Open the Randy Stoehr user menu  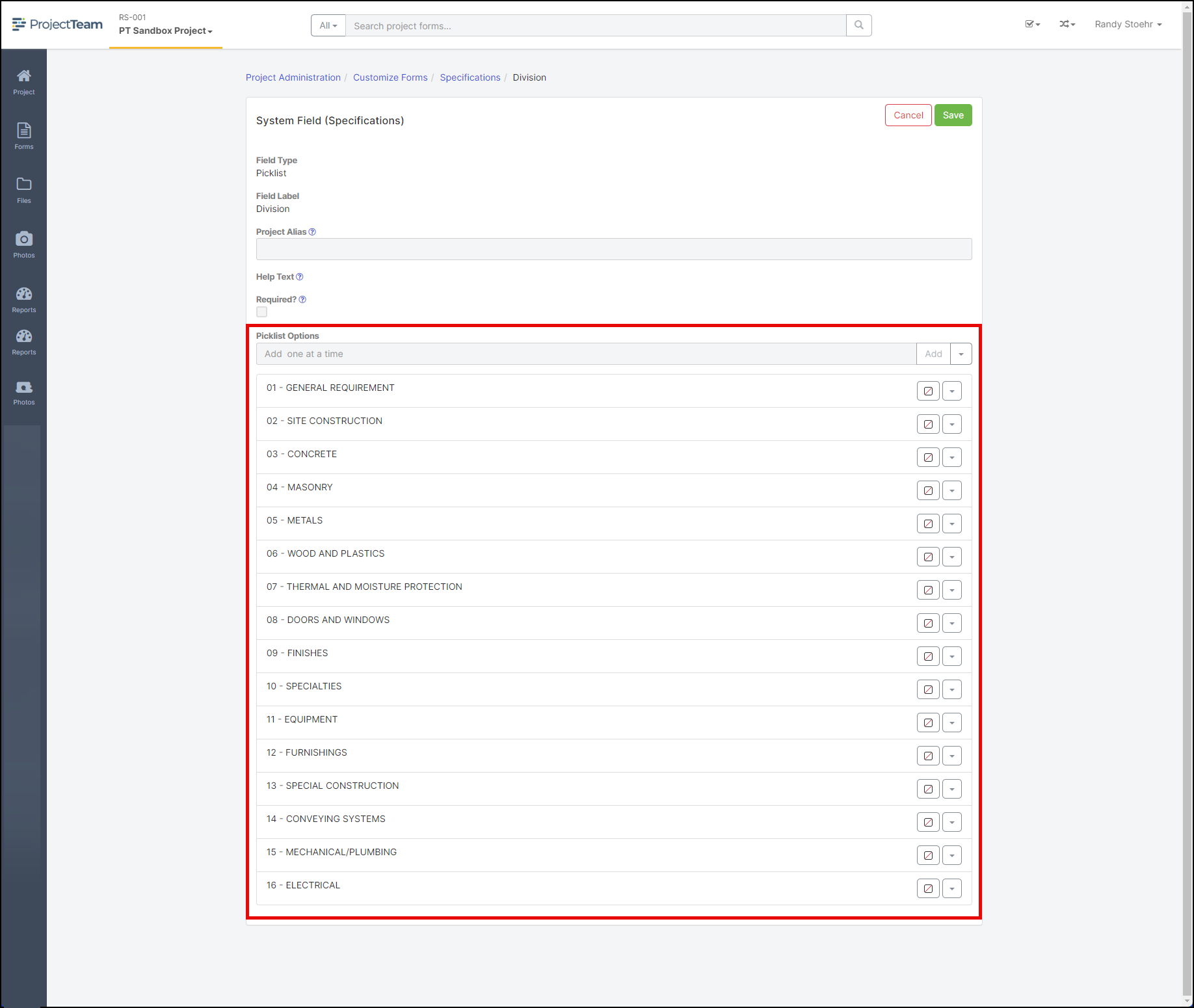[1128, 24]
